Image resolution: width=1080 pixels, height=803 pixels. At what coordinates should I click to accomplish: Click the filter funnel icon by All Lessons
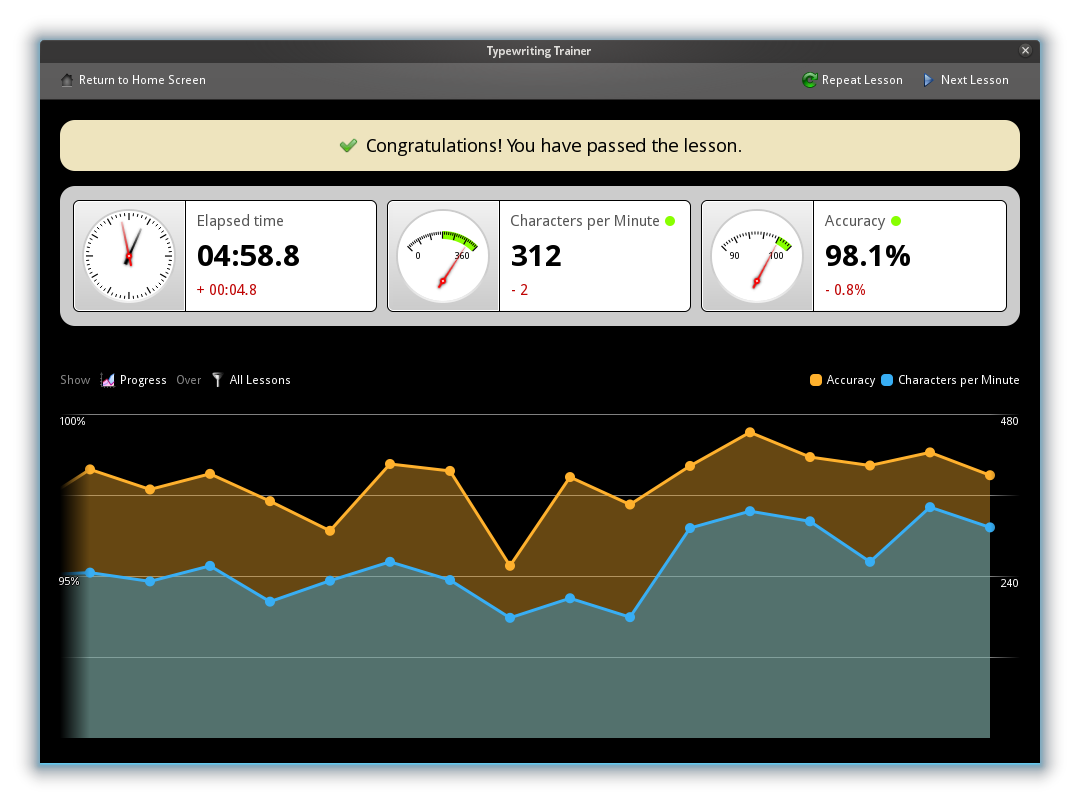point(217,380)
